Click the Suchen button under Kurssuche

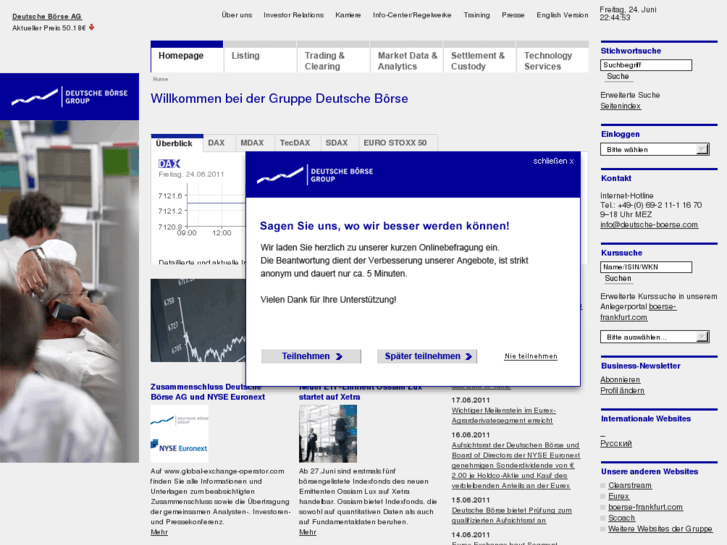618,278
